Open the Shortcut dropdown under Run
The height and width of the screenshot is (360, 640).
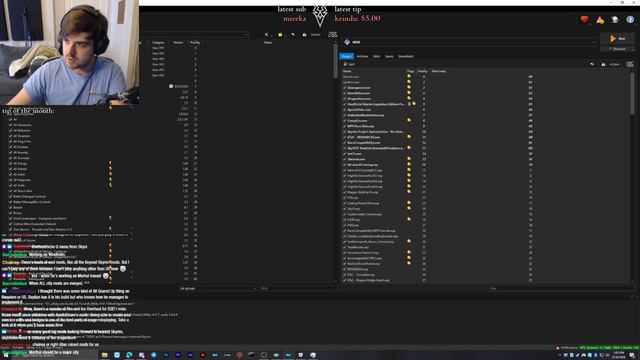tap(617, 49)
